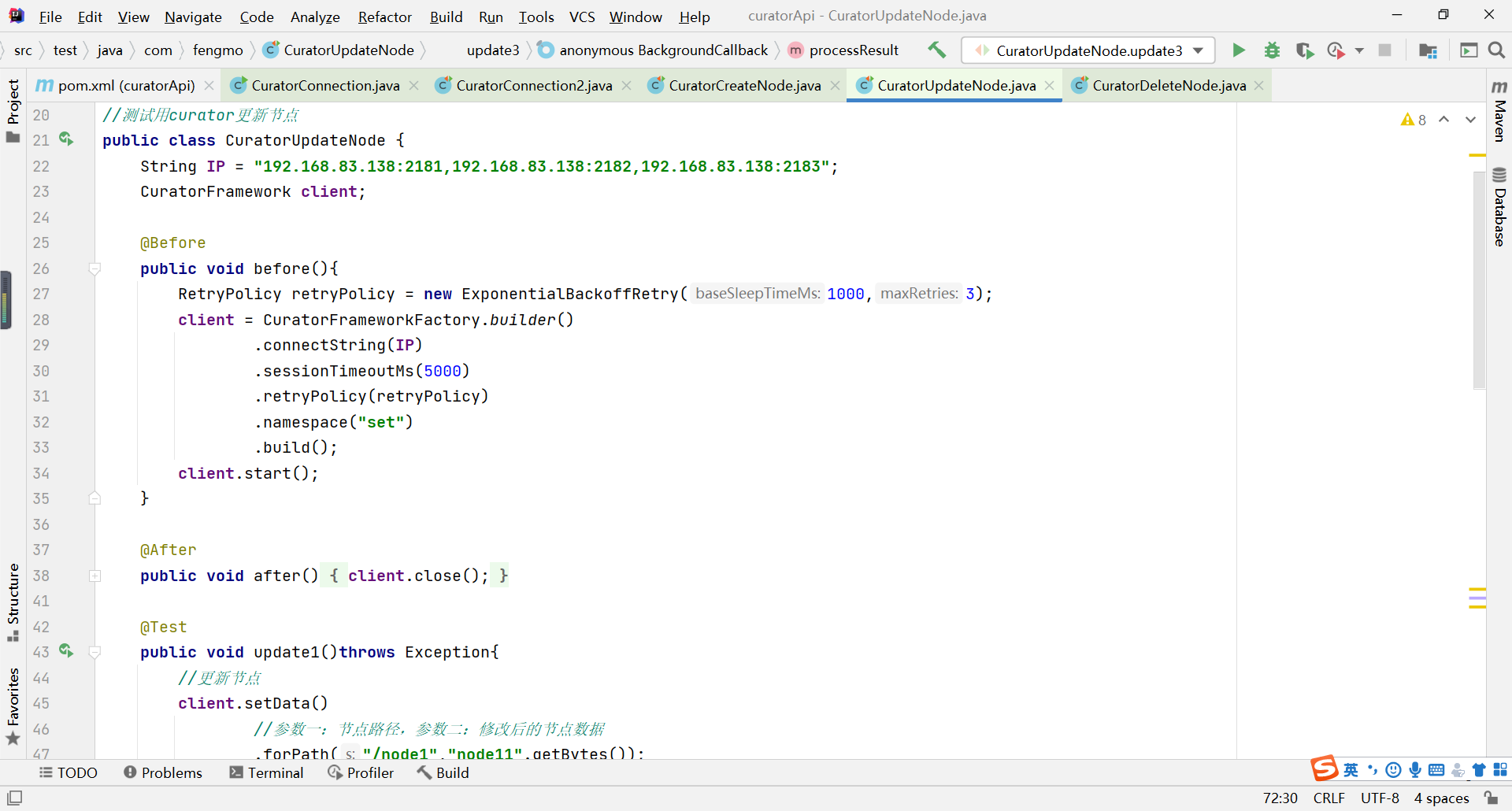The height and width of the screenshot is (811, 1512).
Task: Click the IME microphone voice input icon
Action: [x=1415, y=770]
